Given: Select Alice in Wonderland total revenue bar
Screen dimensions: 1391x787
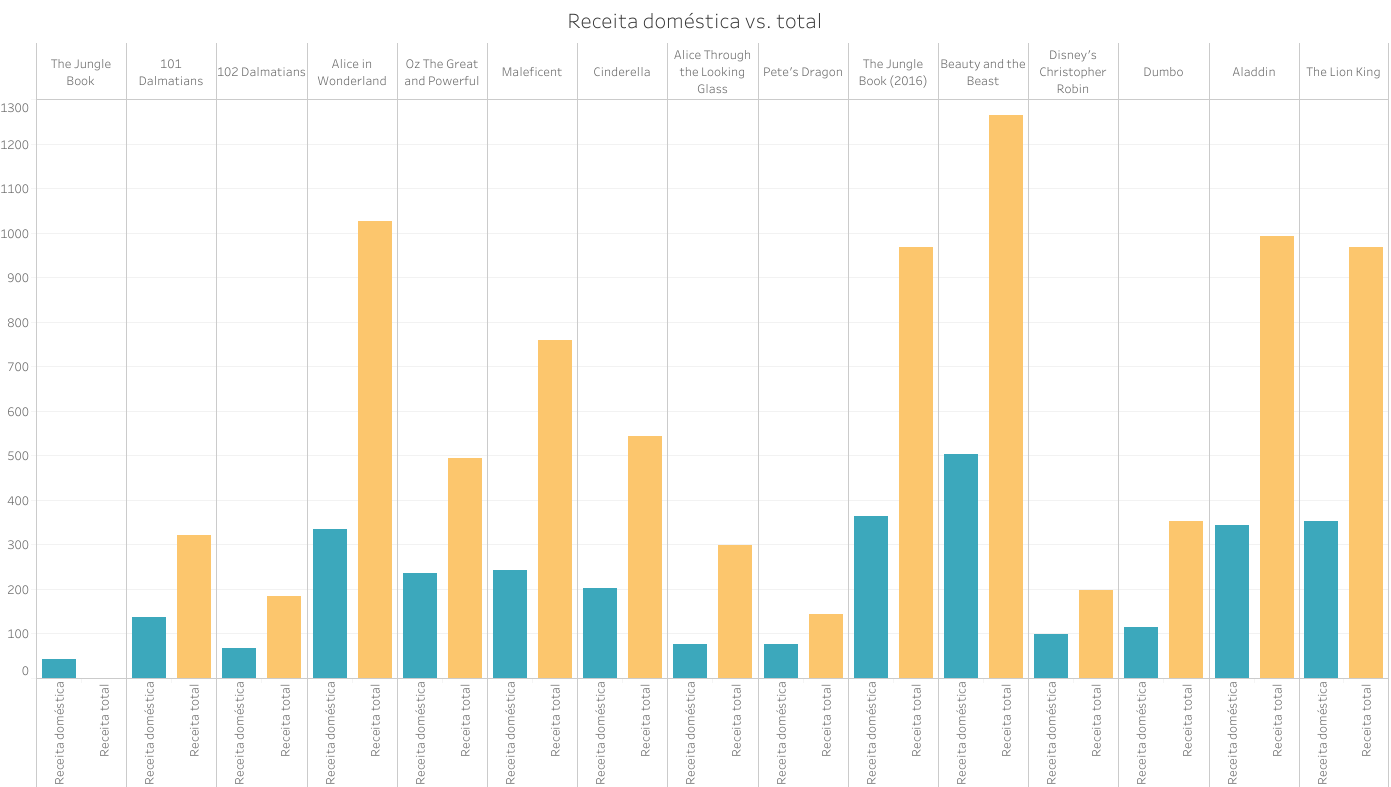Looking at the screenshot, I should (x=375, y=449).
